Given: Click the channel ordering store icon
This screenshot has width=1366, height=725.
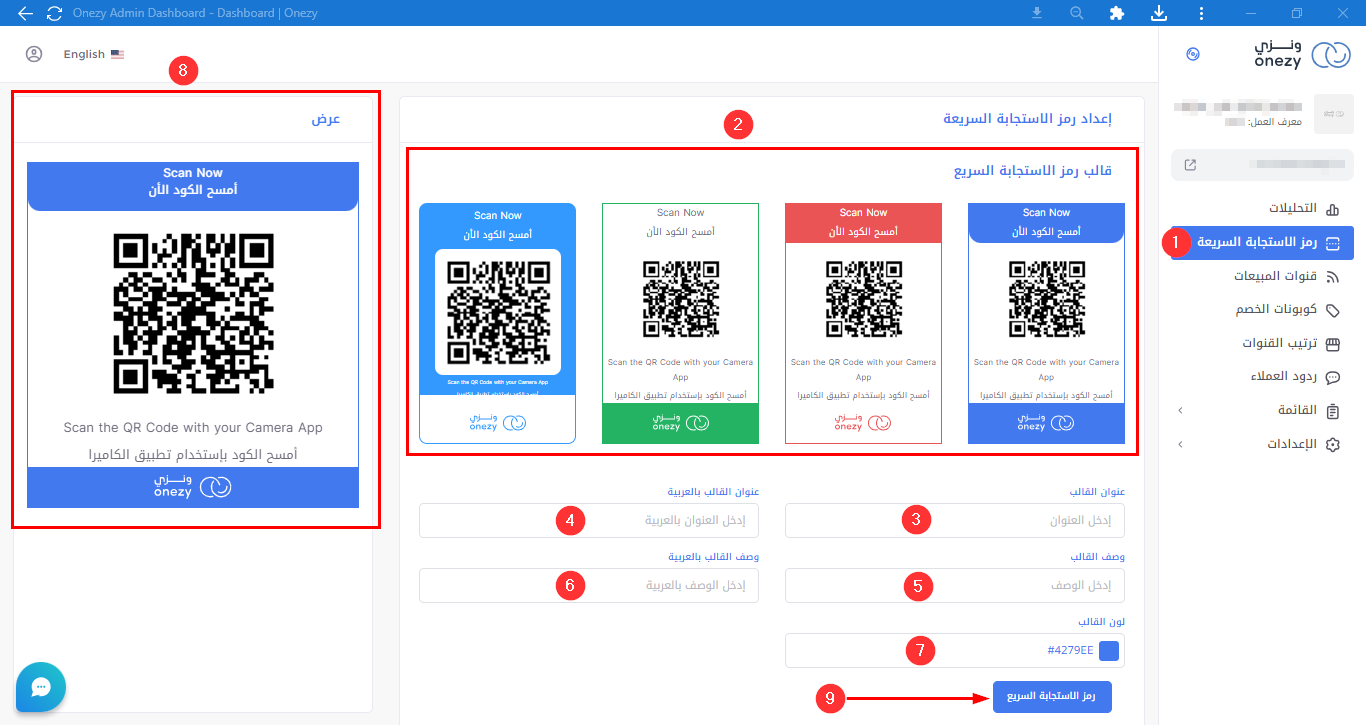Looking at the screenshot, I should (1332, 344).
